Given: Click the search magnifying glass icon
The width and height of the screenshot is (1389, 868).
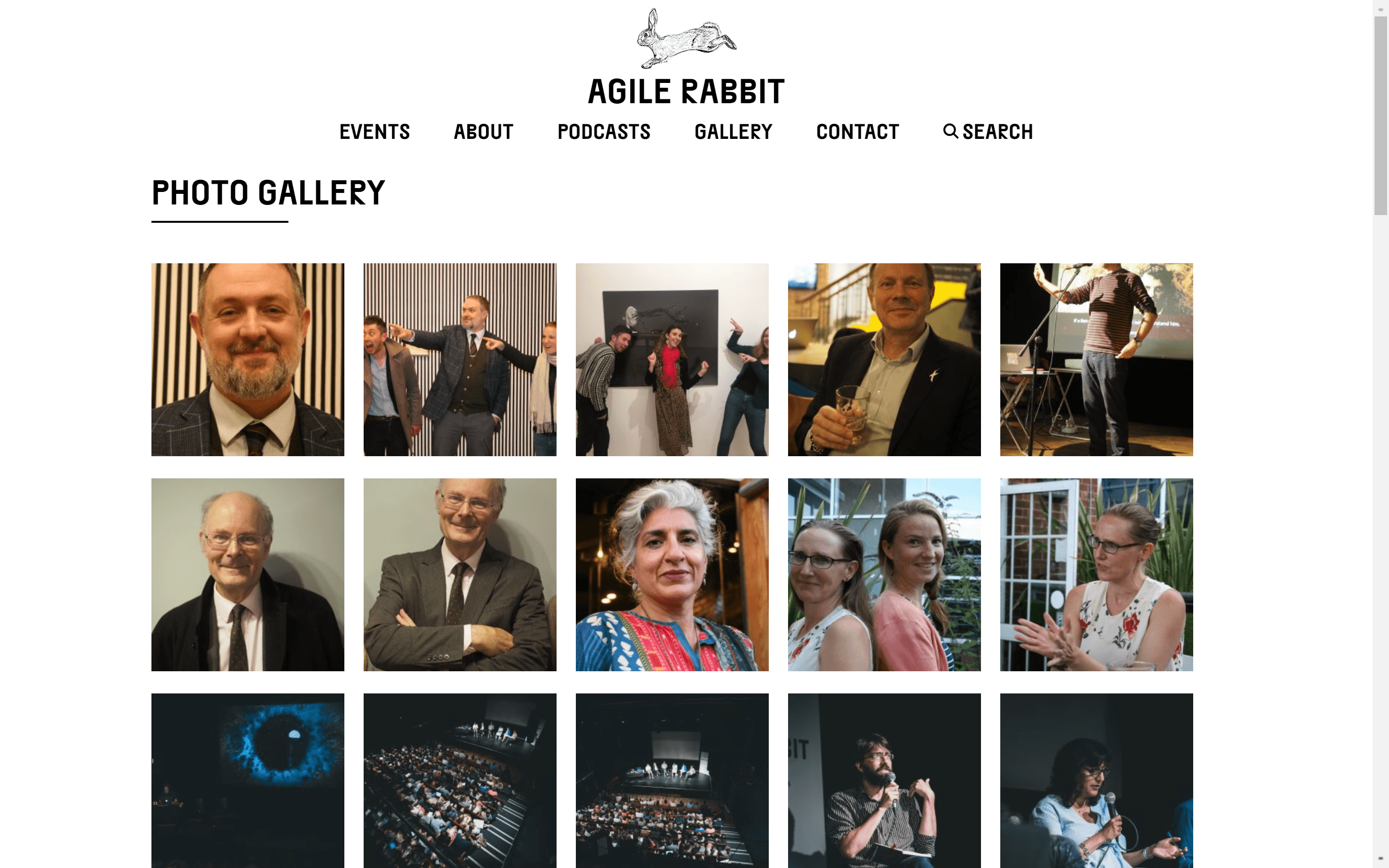Looking at the screenshot, I should (x=951, y=132).
